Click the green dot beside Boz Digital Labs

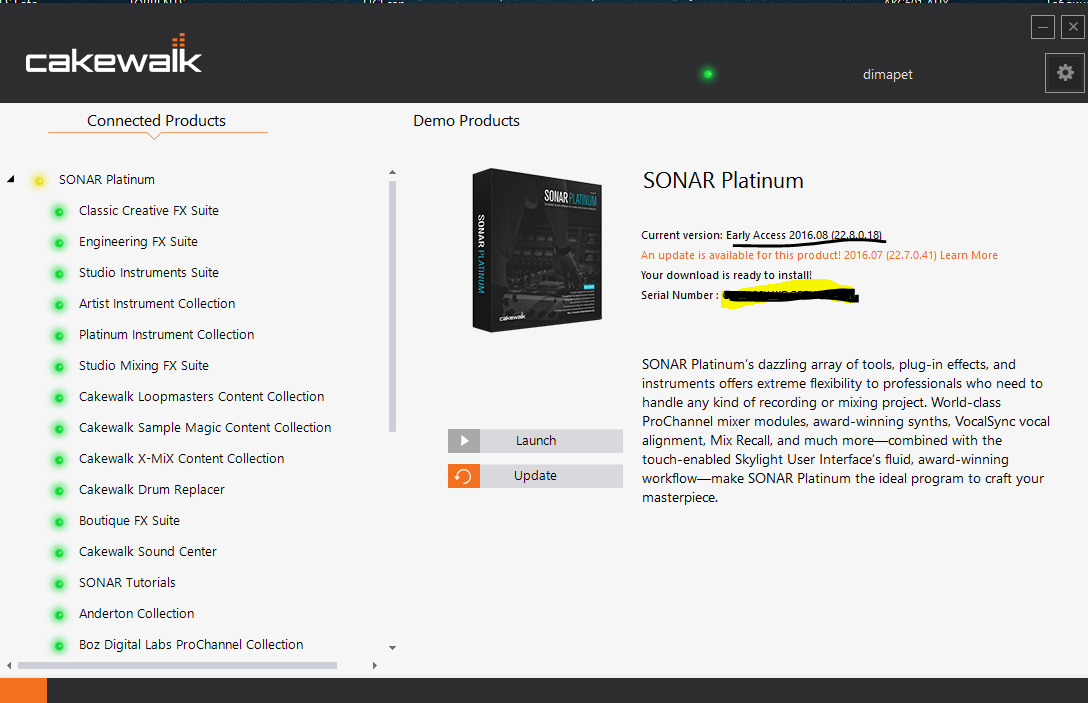(x=60, y=646)
